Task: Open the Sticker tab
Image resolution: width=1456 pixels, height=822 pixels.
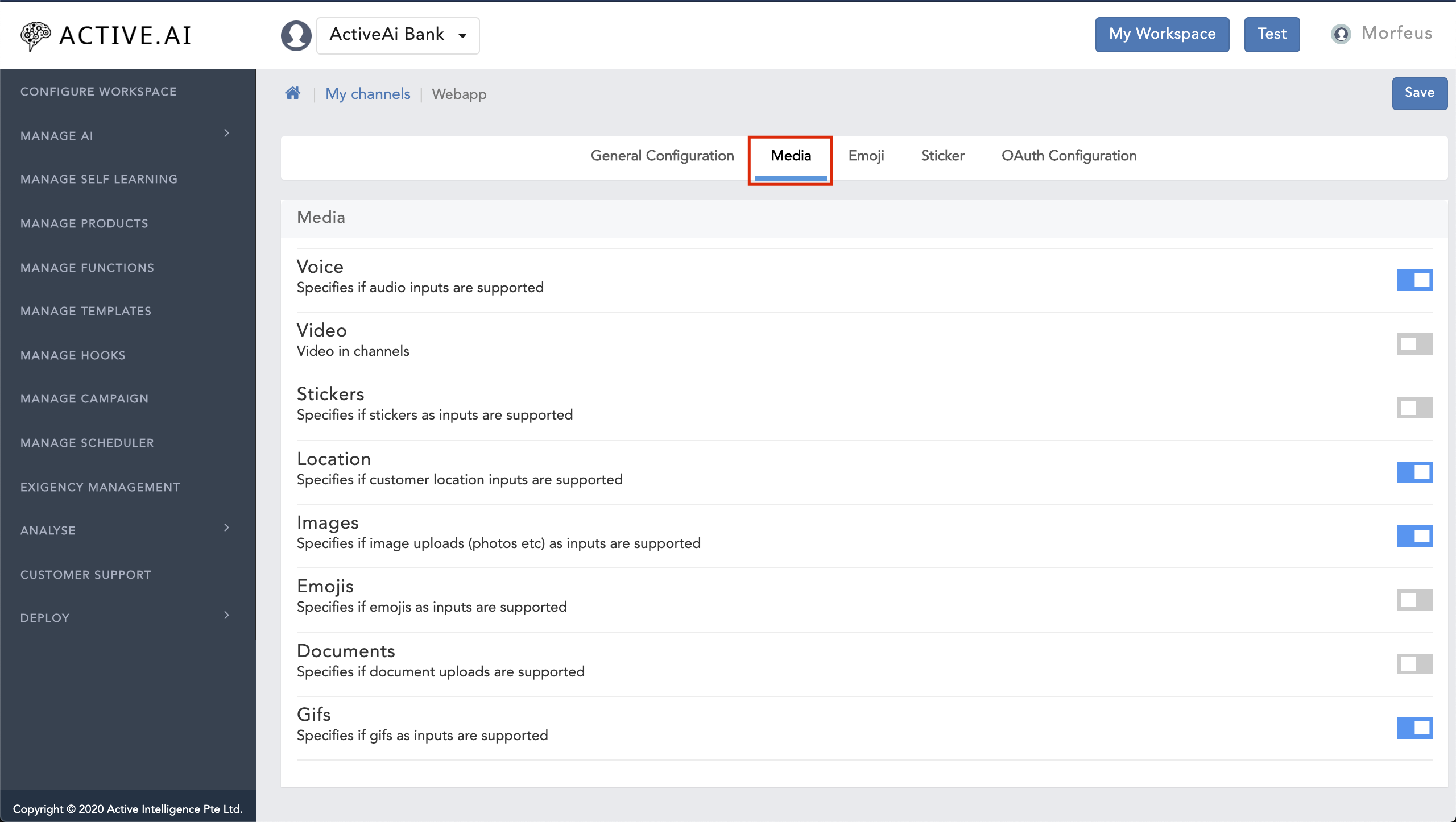Action: (x=942, y=156)
